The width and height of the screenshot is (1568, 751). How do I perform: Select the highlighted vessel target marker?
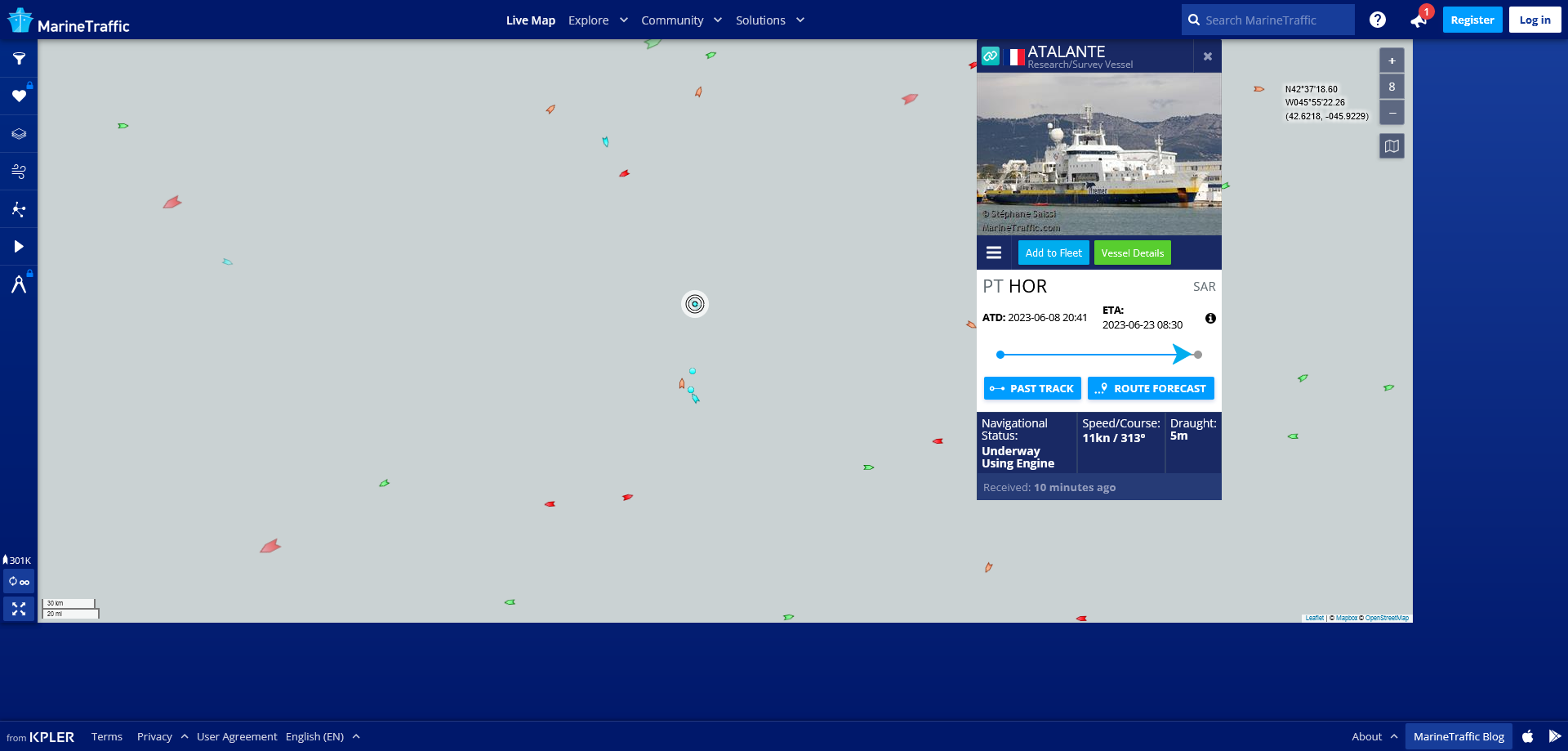coord(695,304)
